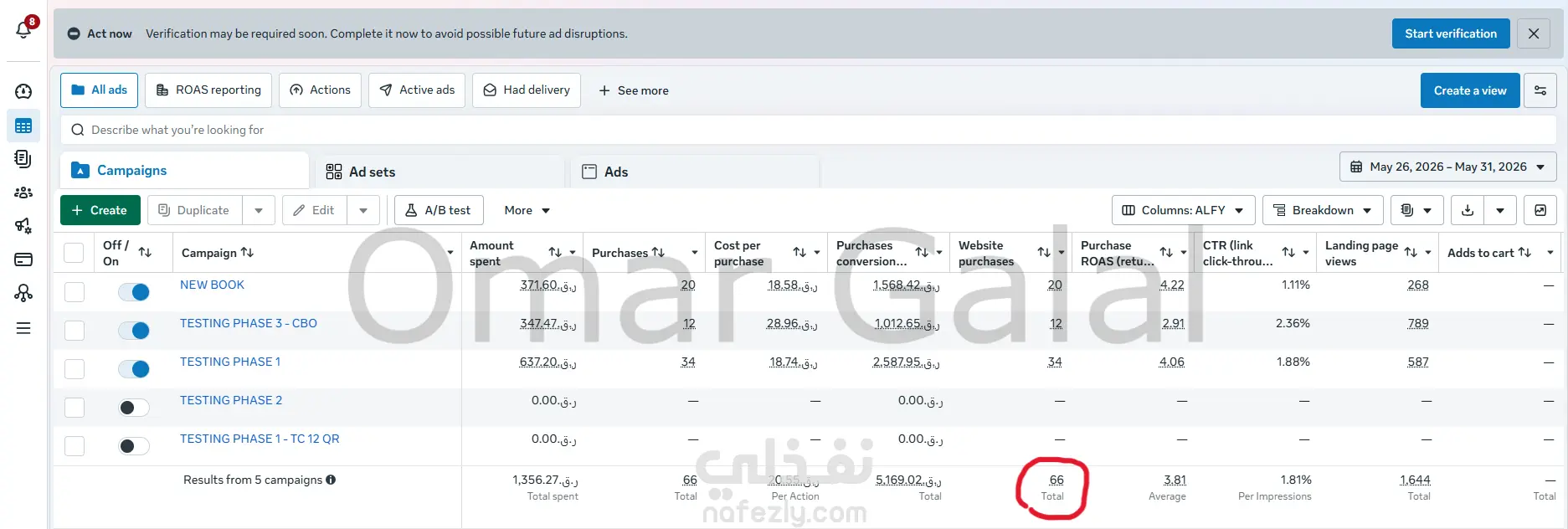Click Start verification button
Screen dimensions: 1568x529
point(1451,33)
